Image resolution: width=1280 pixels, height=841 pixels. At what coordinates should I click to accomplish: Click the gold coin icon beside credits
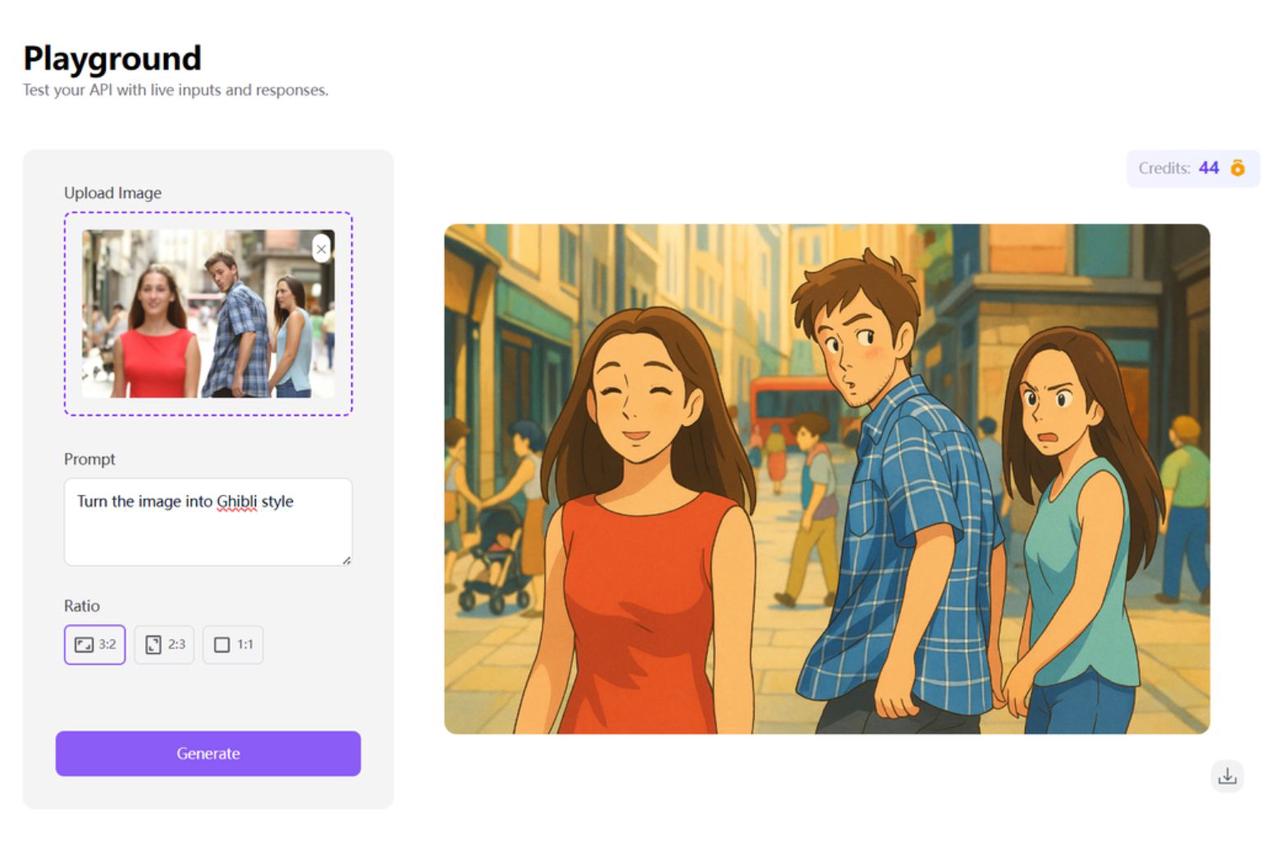click(x=1238, y=168)
